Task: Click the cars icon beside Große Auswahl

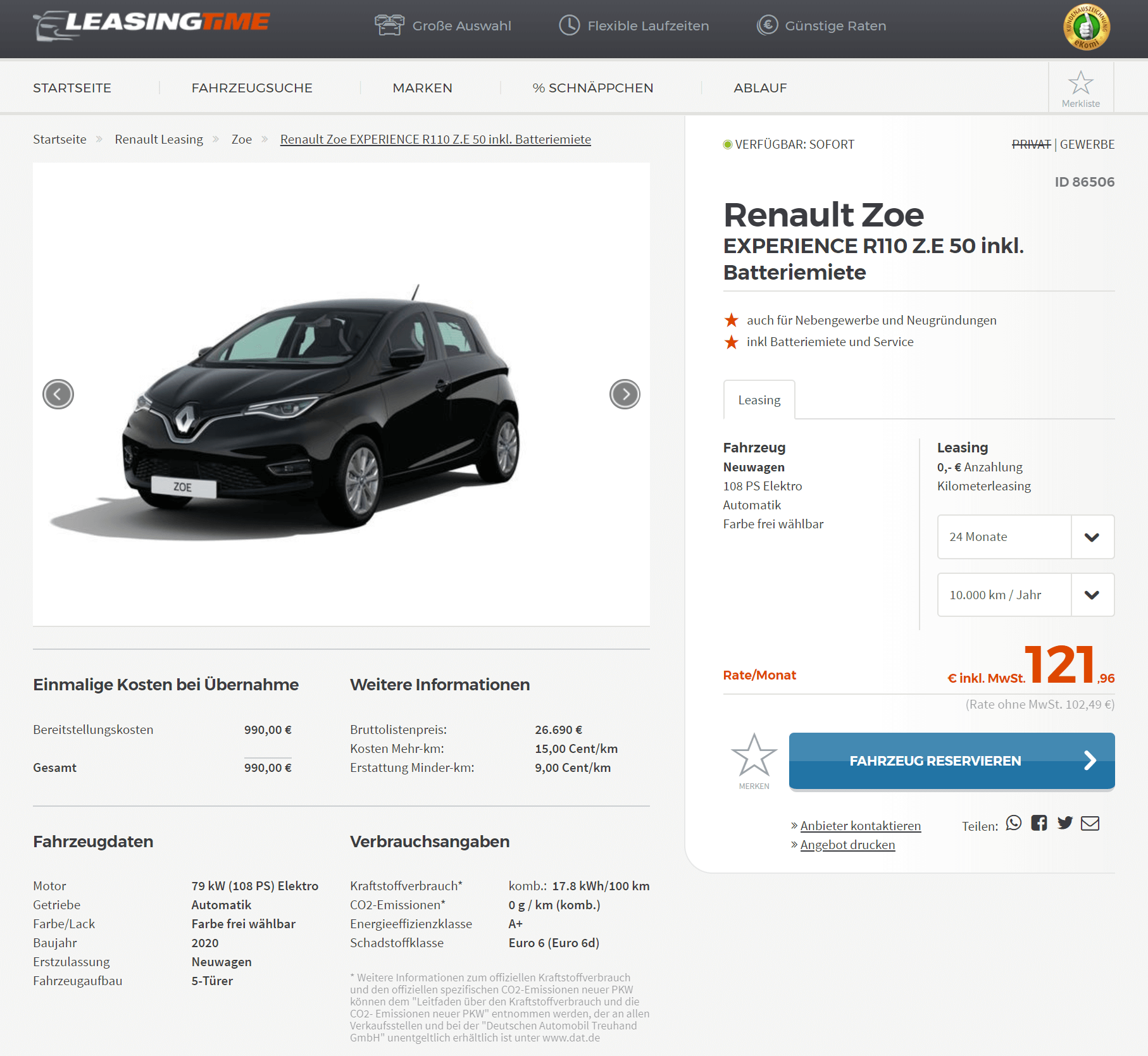Action: [x=389, y=25]
